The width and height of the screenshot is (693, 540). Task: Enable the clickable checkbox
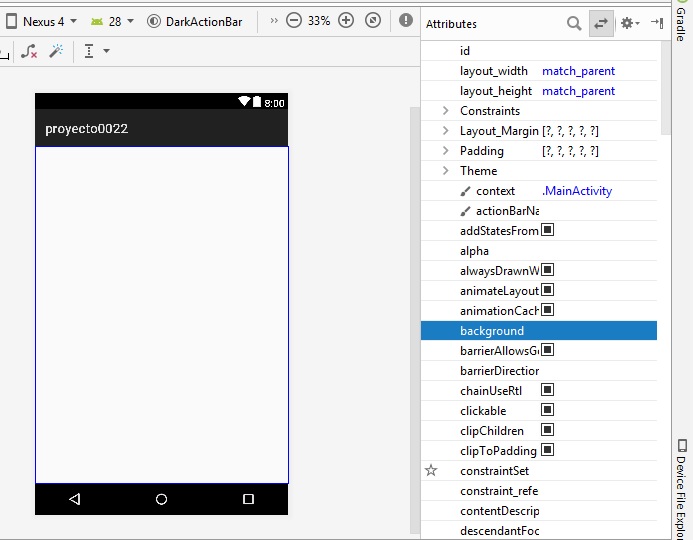[547, 410]
